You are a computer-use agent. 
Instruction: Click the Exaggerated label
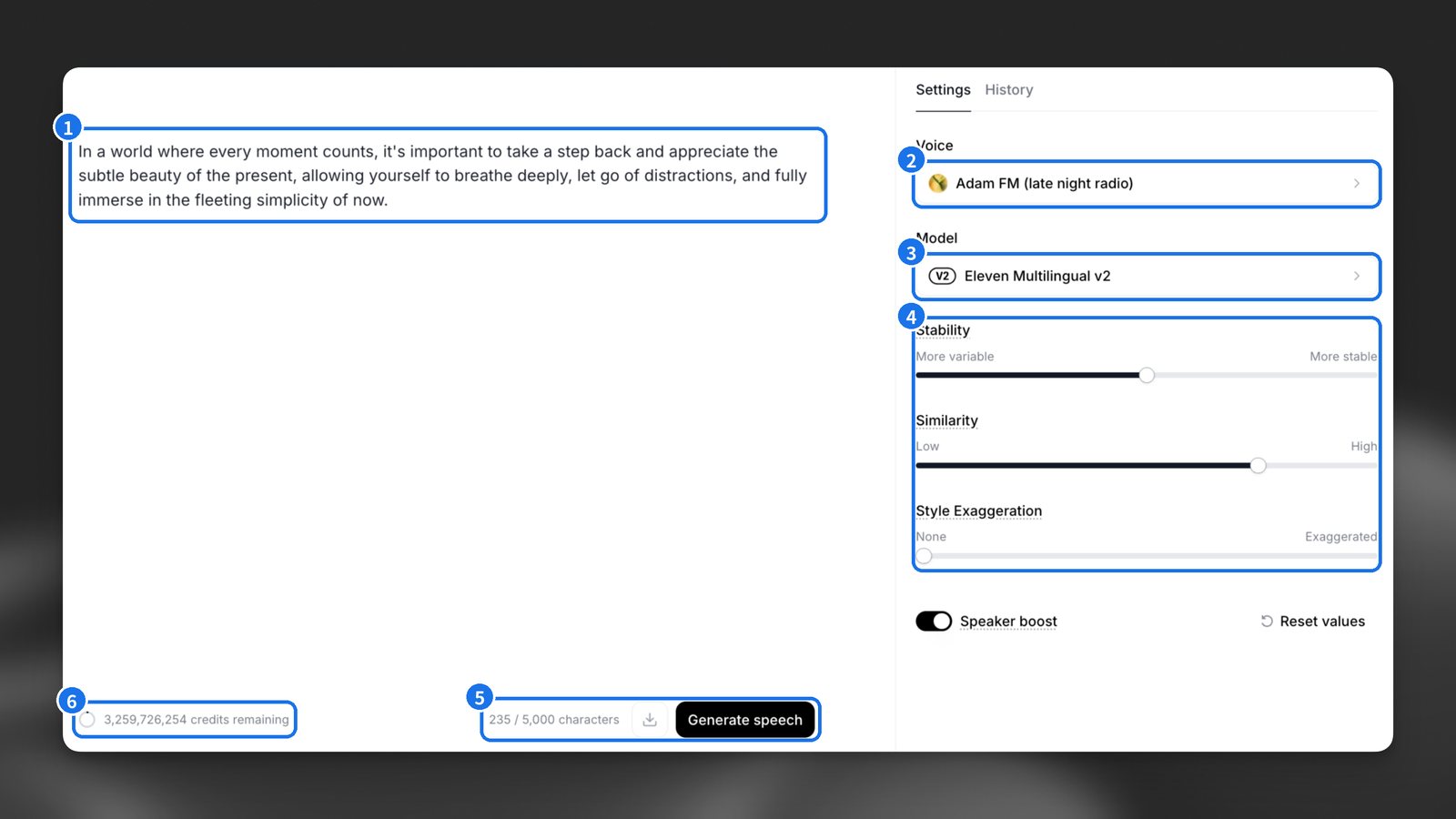click(1340, 537)
